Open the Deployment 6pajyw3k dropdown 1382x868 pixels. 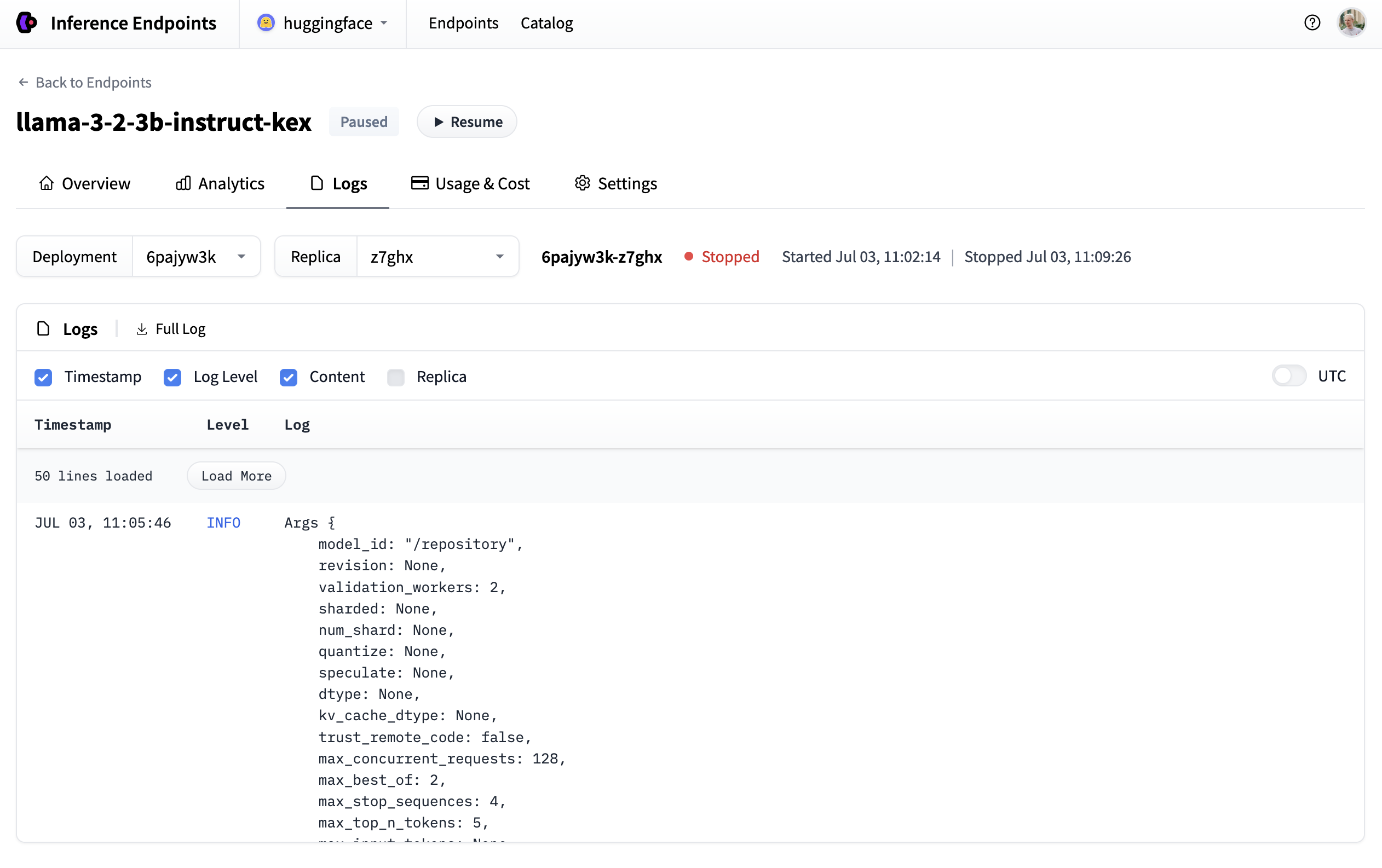196,257
